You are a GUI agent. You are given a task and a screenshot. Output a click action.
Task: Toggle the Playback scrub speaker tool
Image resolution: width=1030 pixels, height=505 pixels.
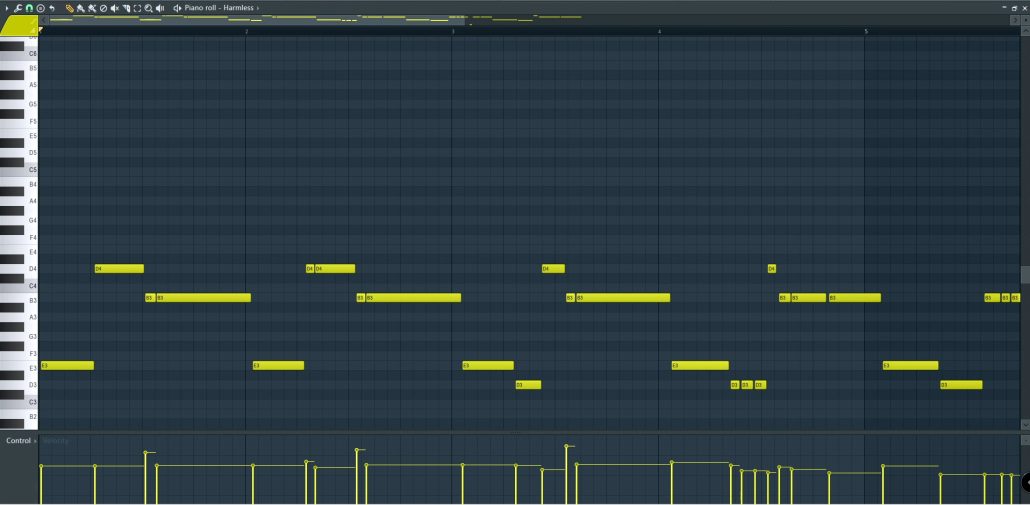pyautogui.click(x=160, y=8)
